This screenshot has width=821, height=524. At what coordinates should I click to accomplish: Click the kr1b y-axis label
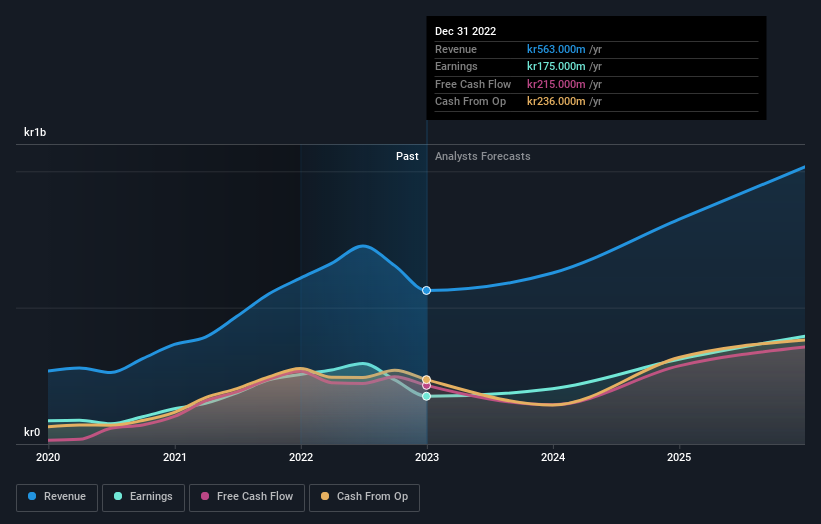coord(35,132)
